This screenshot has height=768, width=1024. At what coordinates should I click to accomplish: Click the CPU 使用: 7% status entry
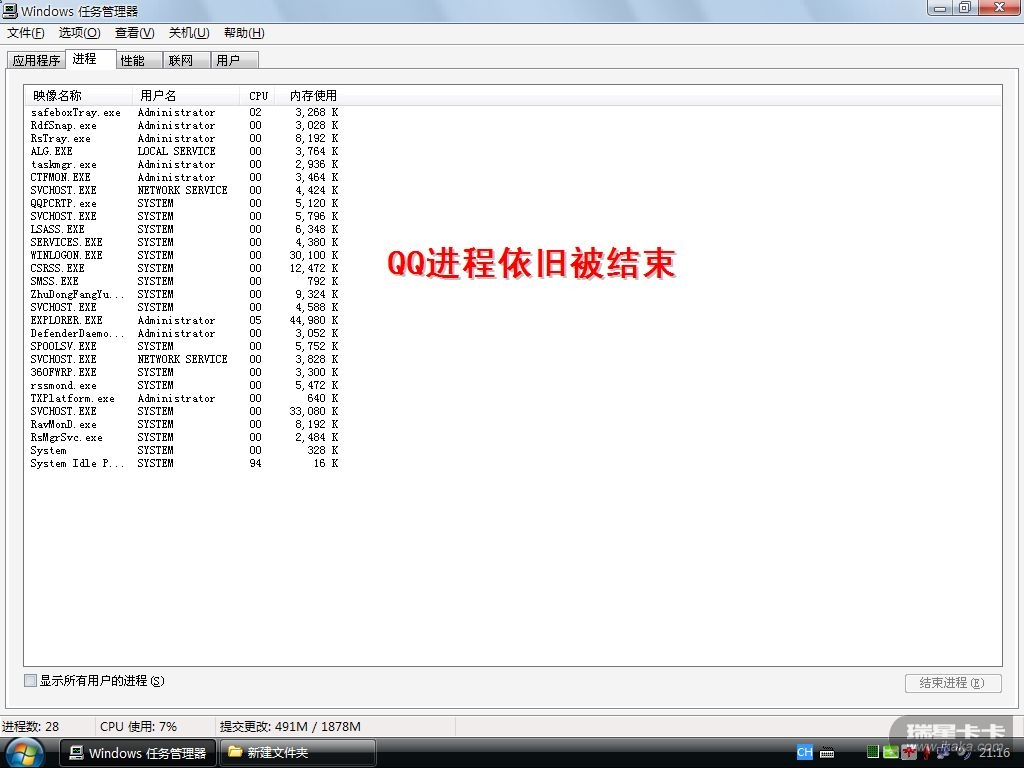[x=138, y=726]
